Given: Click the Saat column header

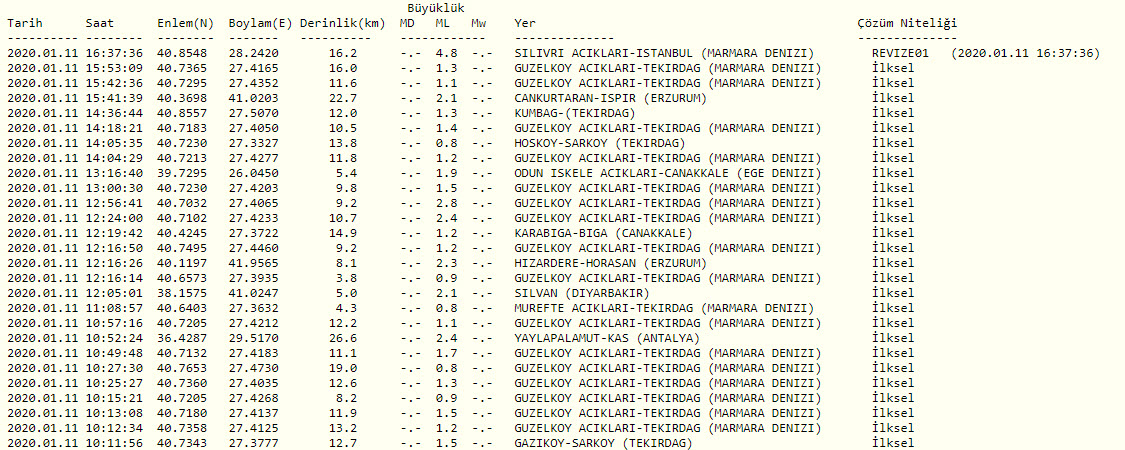Looking at the screenshot, I should [99, 22].
